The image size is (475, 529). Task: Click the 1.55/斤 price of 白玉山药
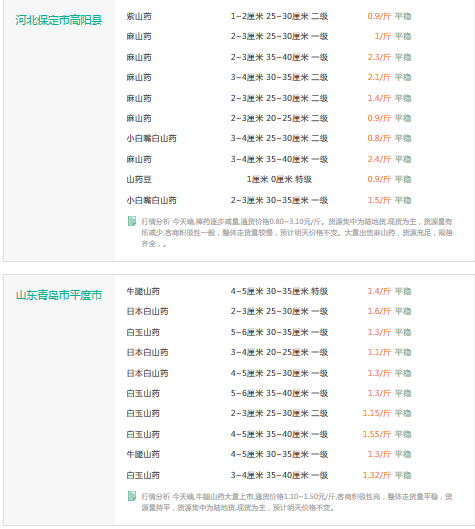pyautogui.click(x=377, y=434)
